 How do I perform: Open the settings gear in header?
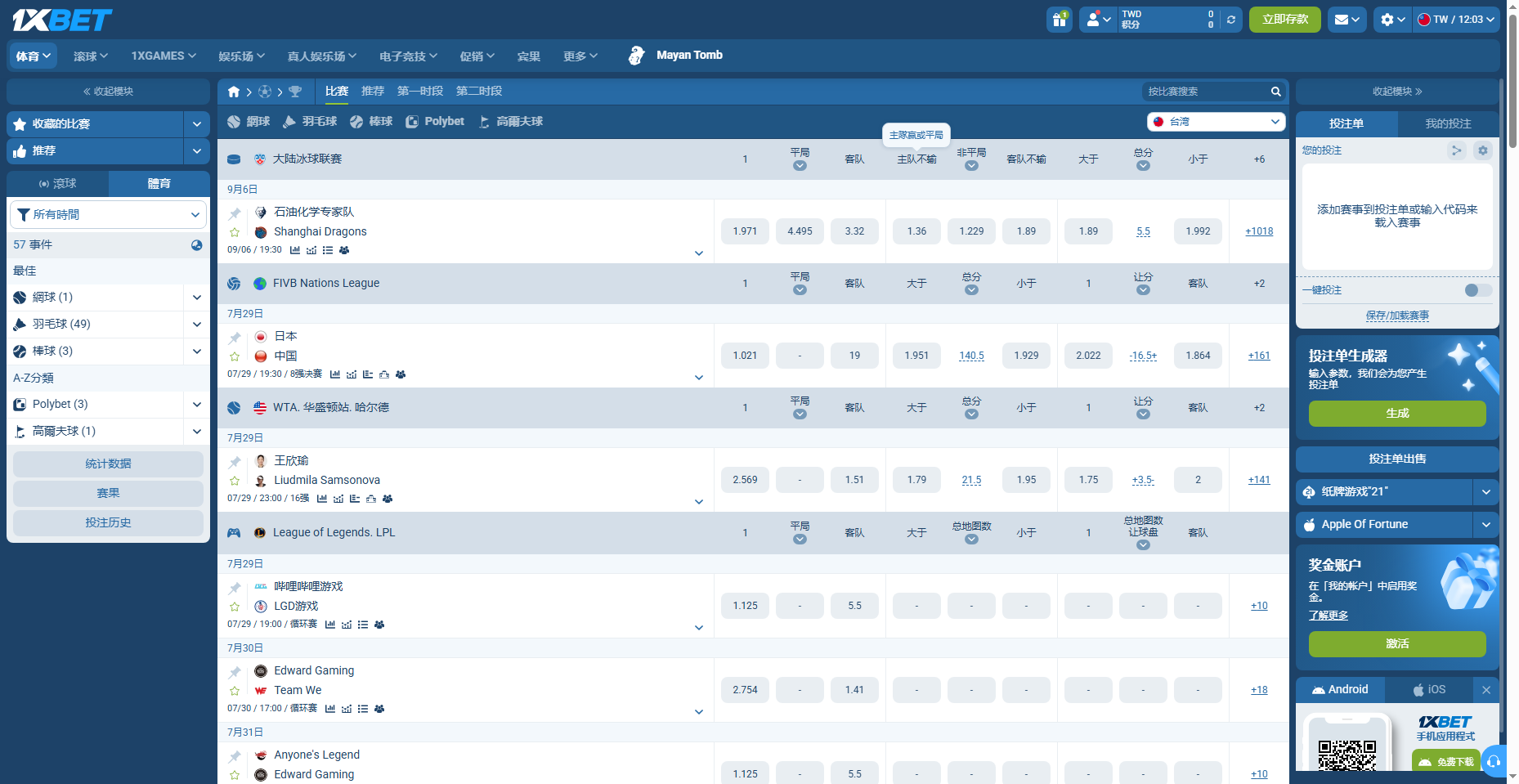point(1392,20)
